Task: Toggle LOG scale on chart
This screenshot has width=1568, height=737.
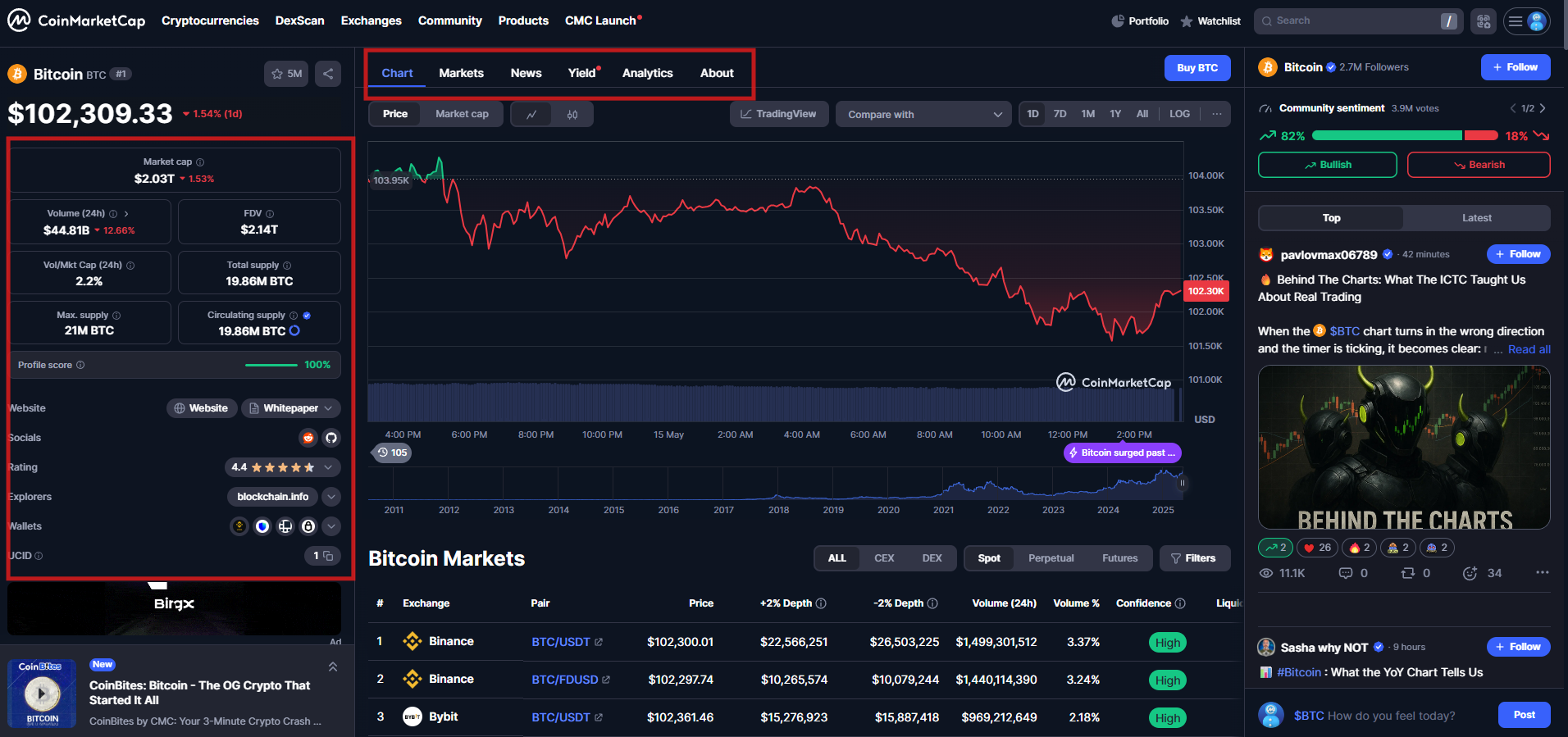Action: click(x=1179, y=114)
